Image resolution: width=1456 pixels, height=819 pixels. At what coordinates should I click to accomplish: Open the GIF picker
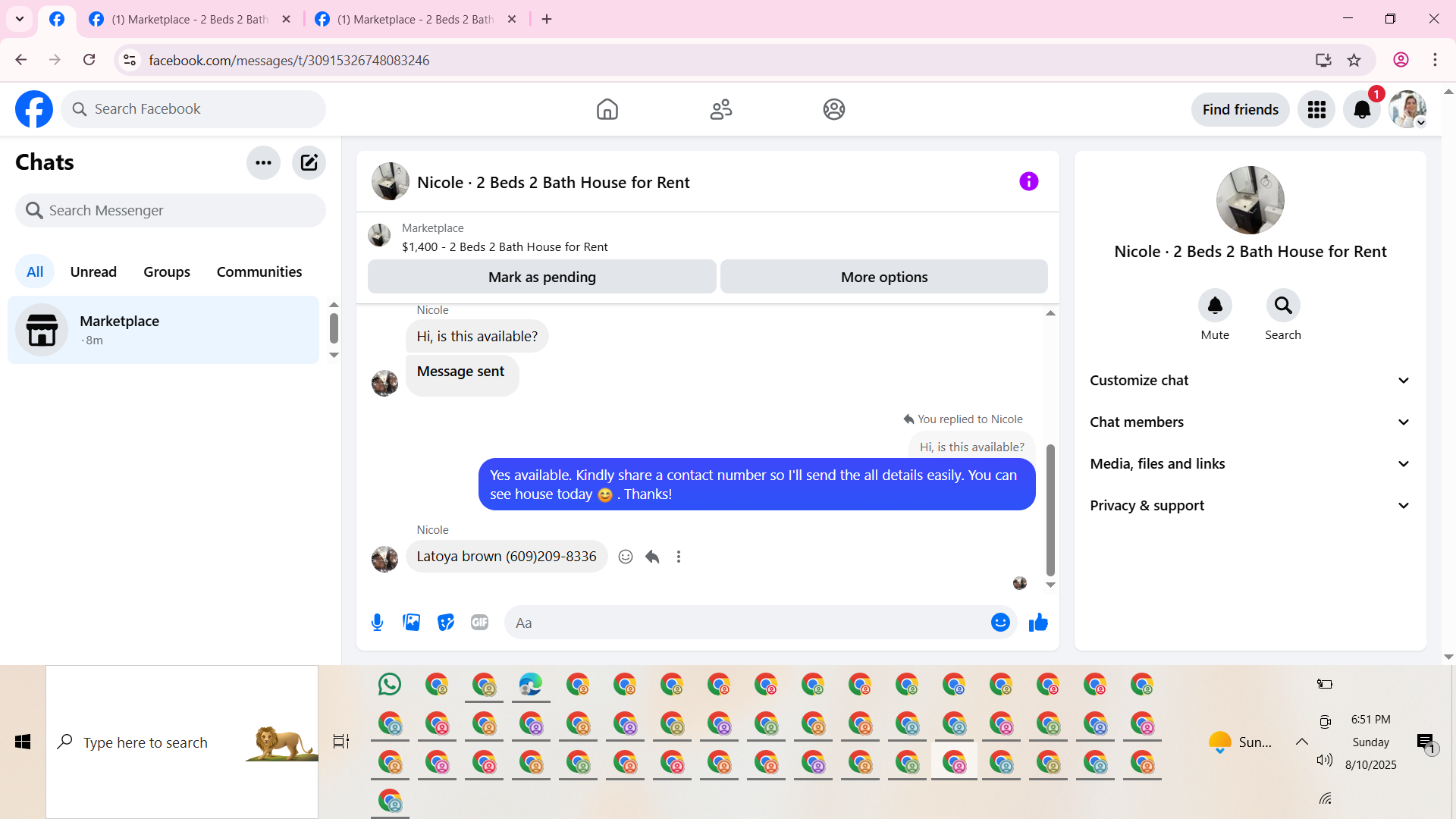(x=479, y=623)
